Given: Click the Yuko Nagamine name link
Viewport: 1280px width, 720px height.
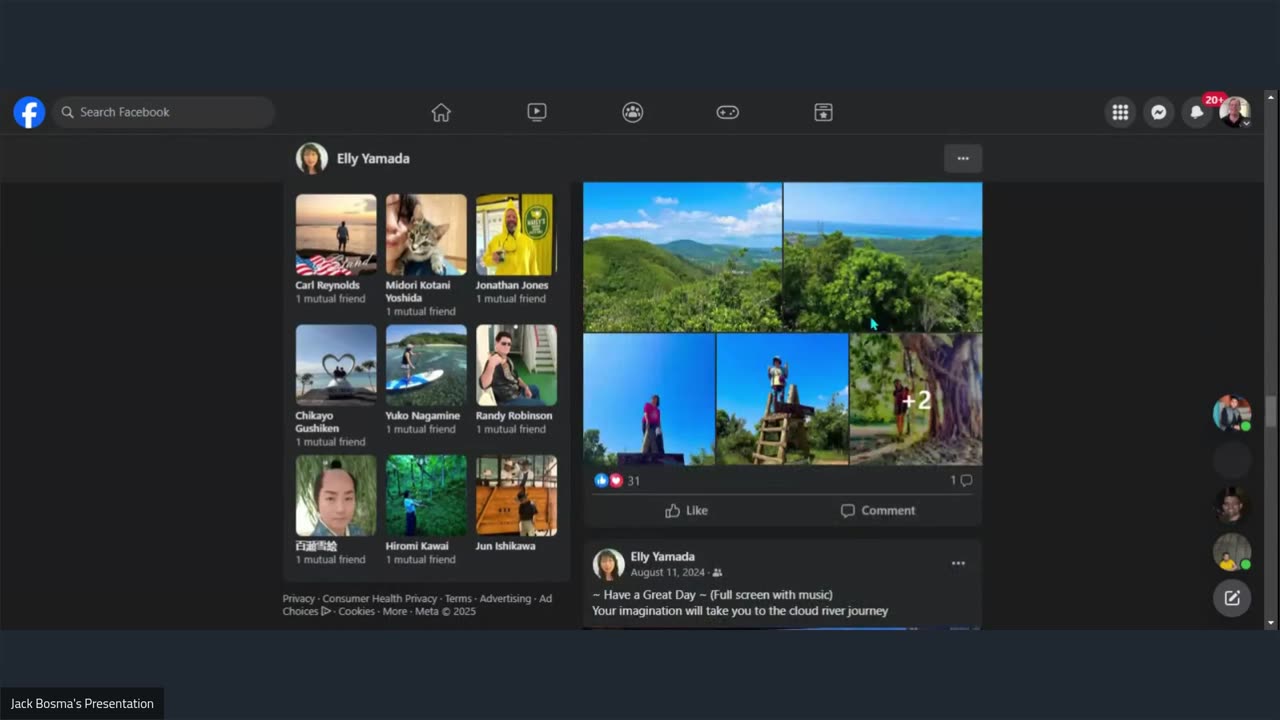Looking at the screenshot, I should pyautogui.click(x=423, y=416).
